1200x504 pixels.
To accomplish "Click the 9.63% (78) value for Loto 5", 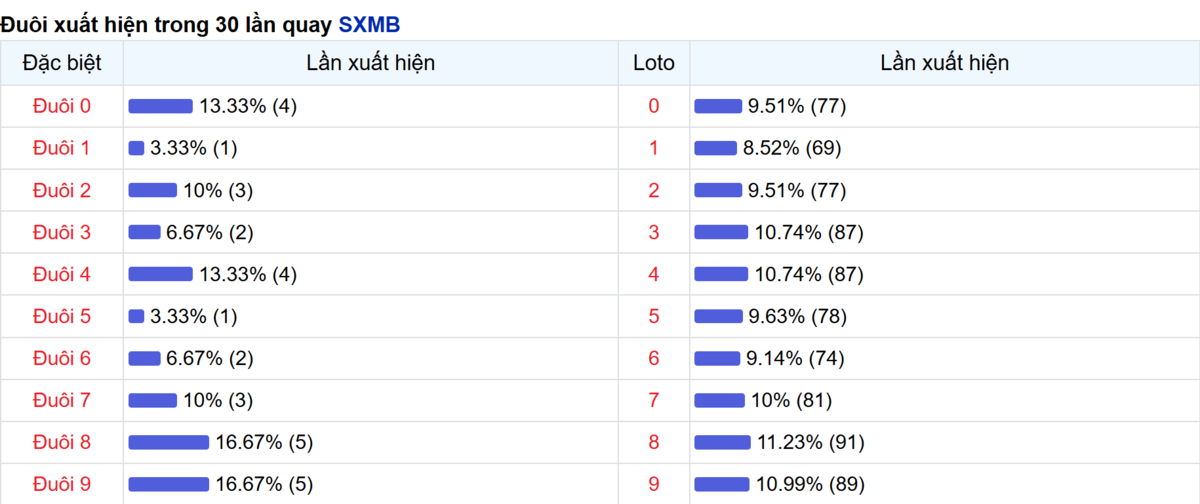I will pyautogui.click(x=798, y=316).
